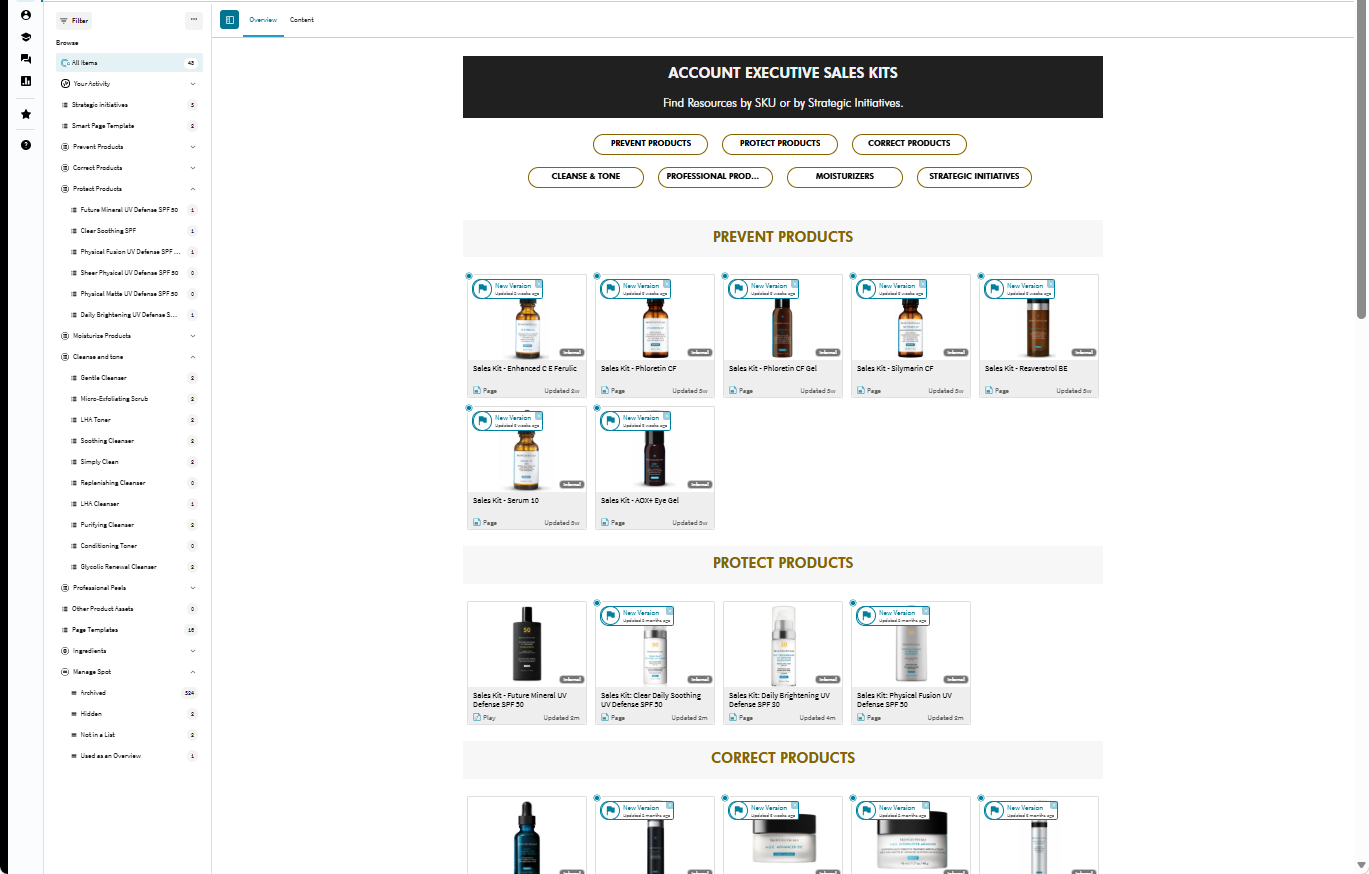Dismiss New Version badge on Phloretin CF Gel card

coord(795,284)
